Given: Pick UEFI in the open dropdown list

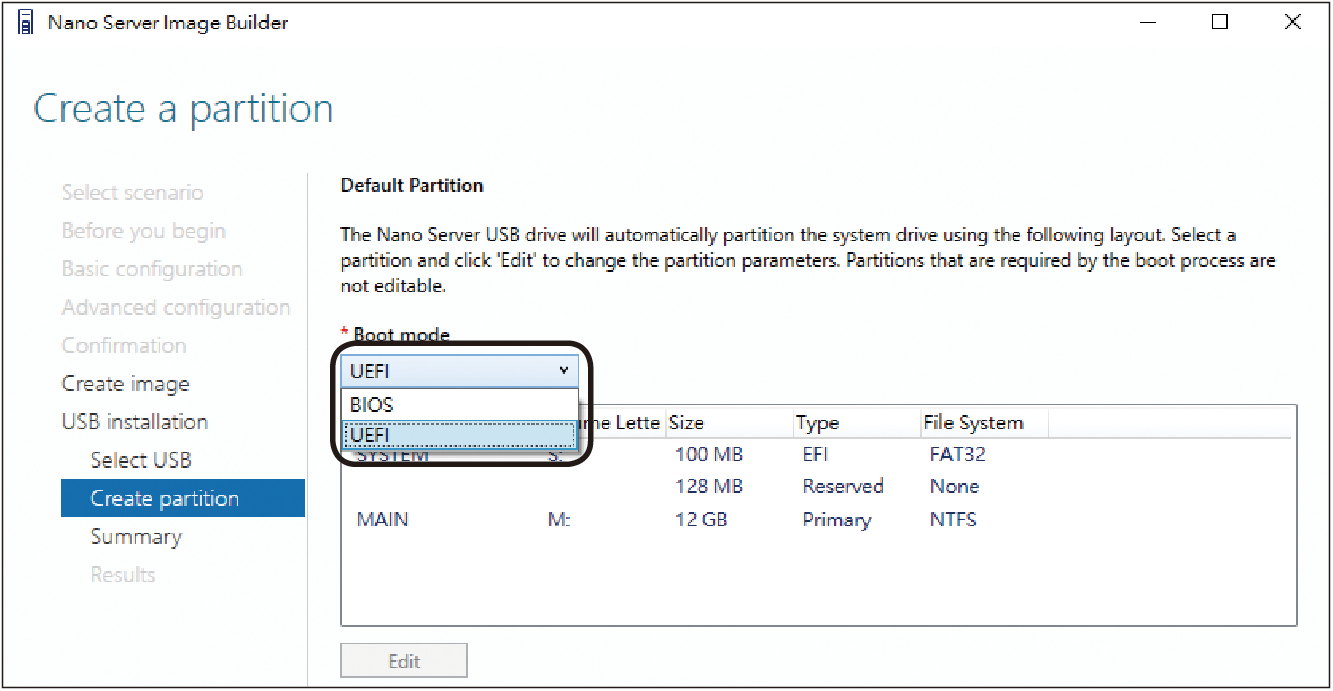Looking at the screenshot, I should point(460,435).
